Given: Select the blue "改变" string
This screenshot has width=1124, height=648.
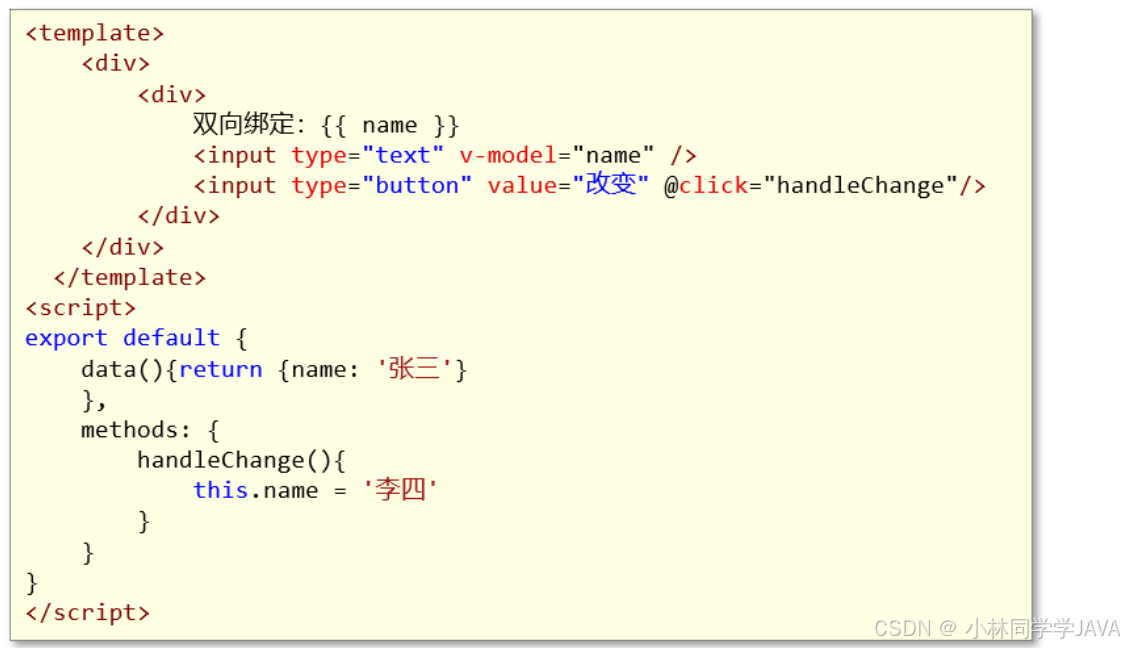Looking at the screenshot, I should [611, 184].
